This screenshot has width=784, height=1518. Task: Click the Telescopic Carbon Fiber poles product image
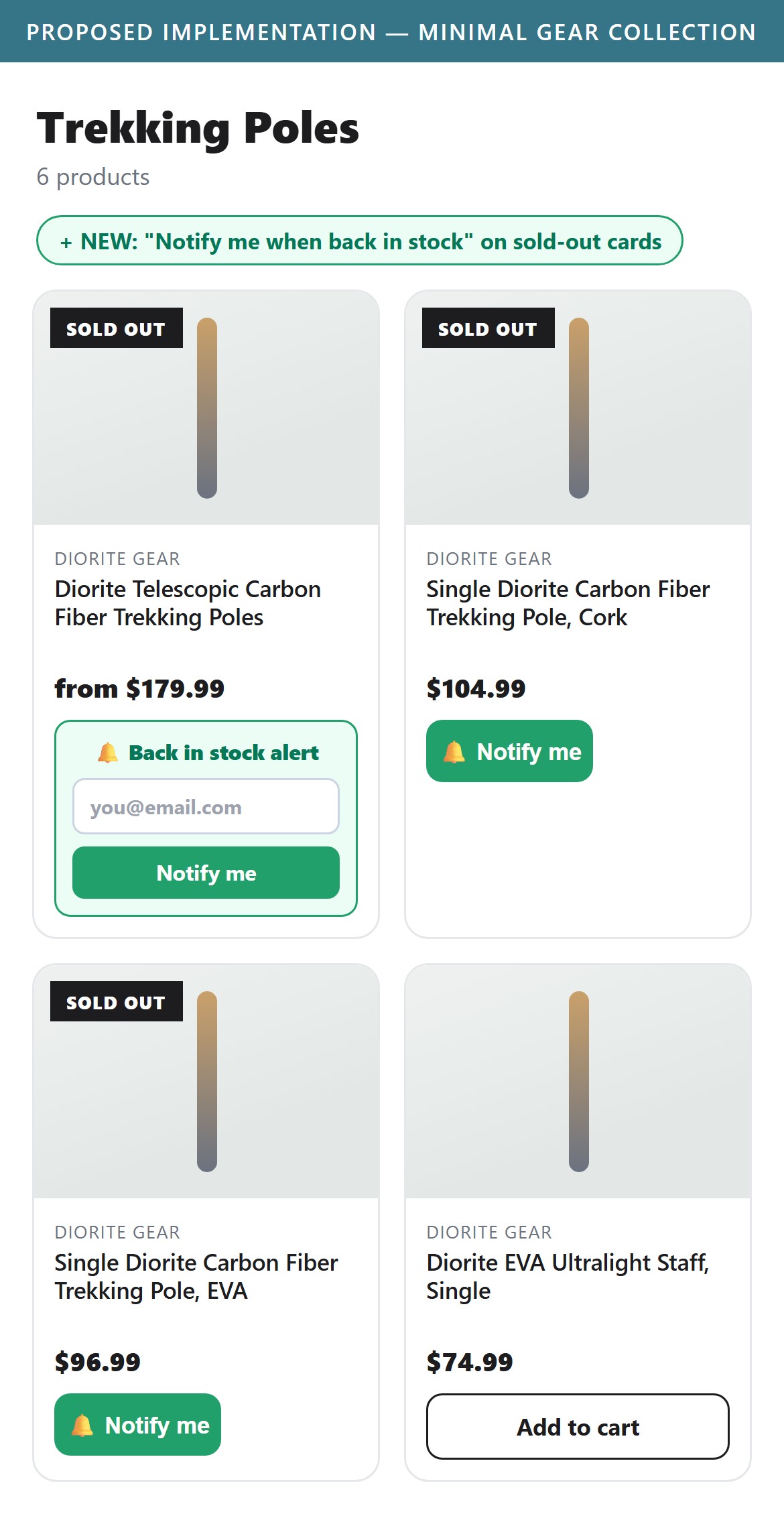[206, 407]
